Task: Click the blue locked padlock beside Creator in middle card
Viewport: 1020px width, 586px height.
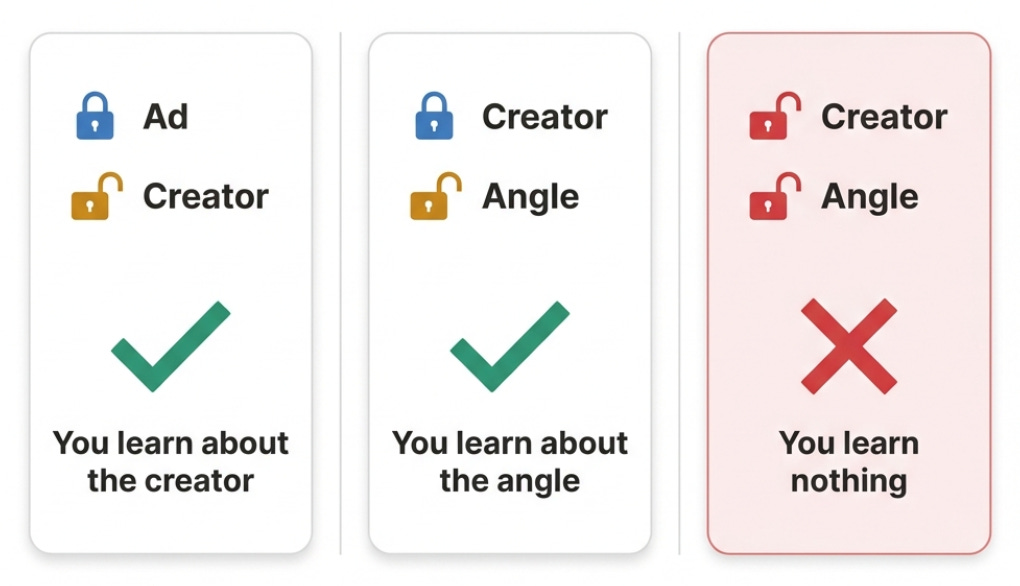Action: coord(434,116)
